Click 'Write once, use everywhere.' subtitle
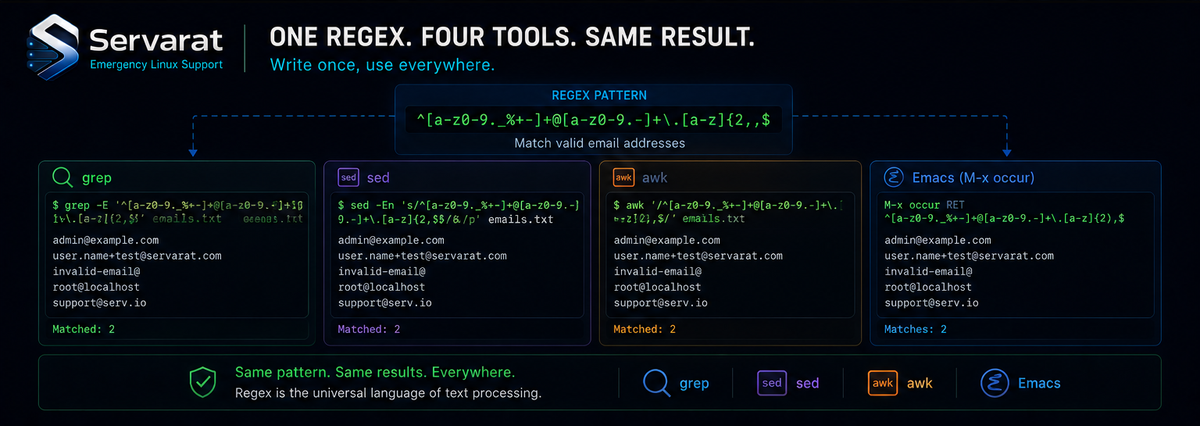Image resolution: width=1200 pixels, height=426 pixels. tap(383, 65)
